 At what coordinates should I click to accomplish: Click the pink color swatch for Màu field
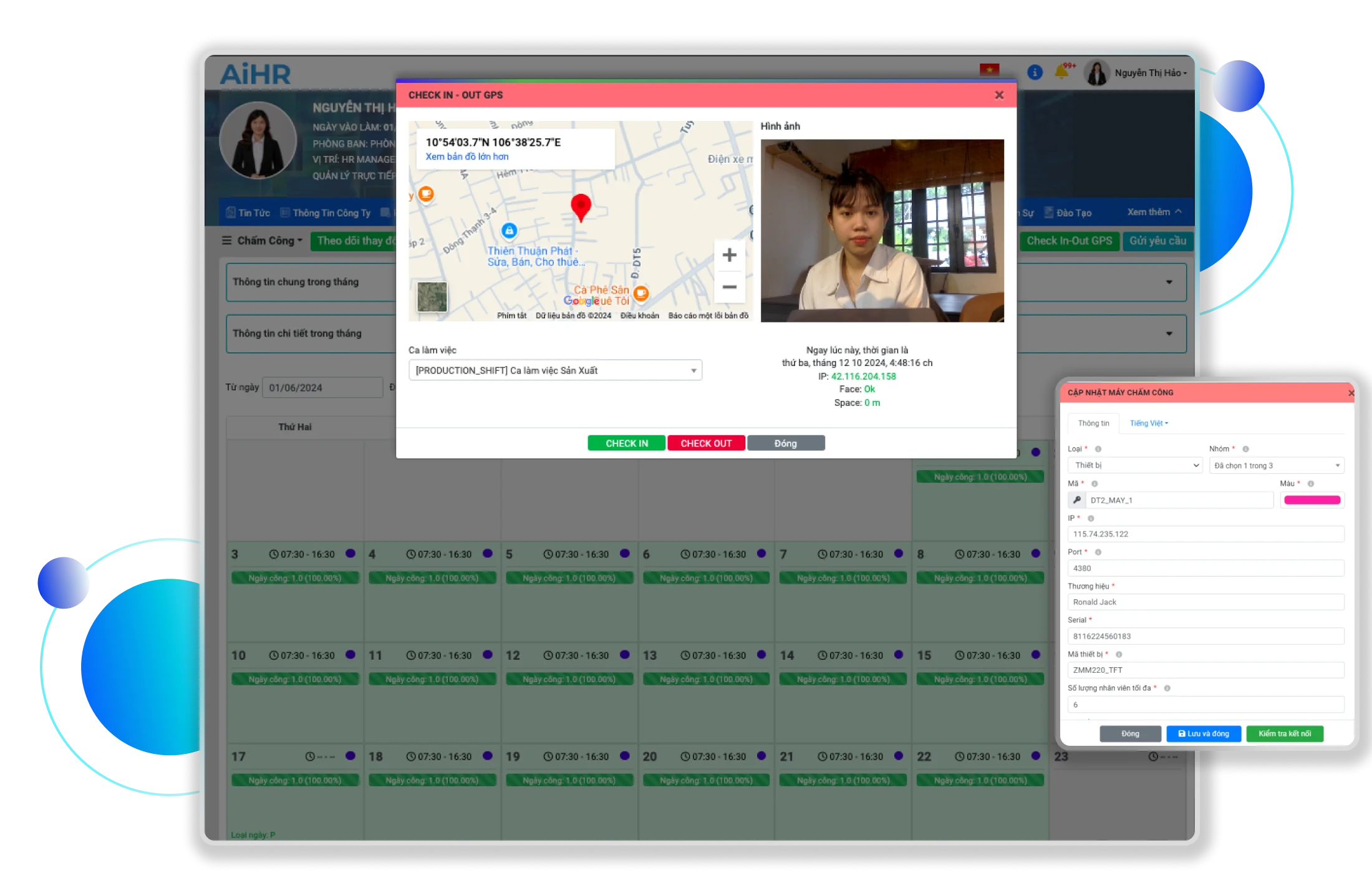click(x=1313, y=500)
